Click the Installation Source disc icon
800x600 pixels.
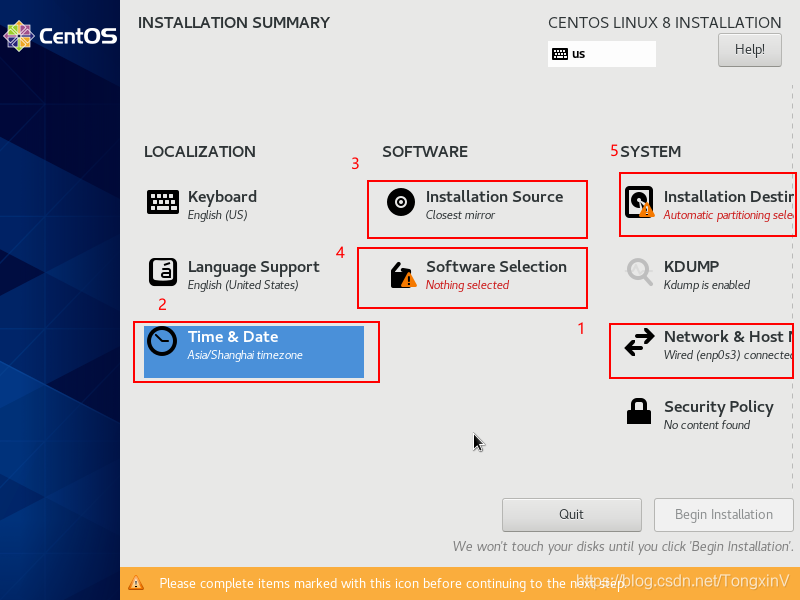click(x=401, y=202)
